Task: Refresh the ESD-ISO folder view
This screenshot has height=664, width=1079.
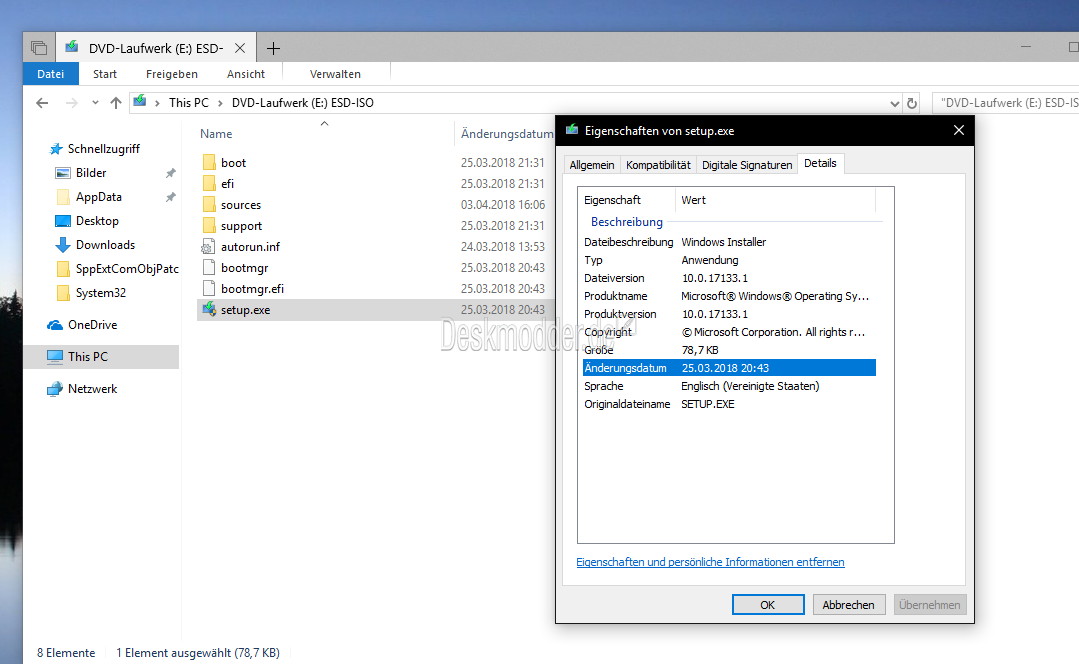Action: 912,103
